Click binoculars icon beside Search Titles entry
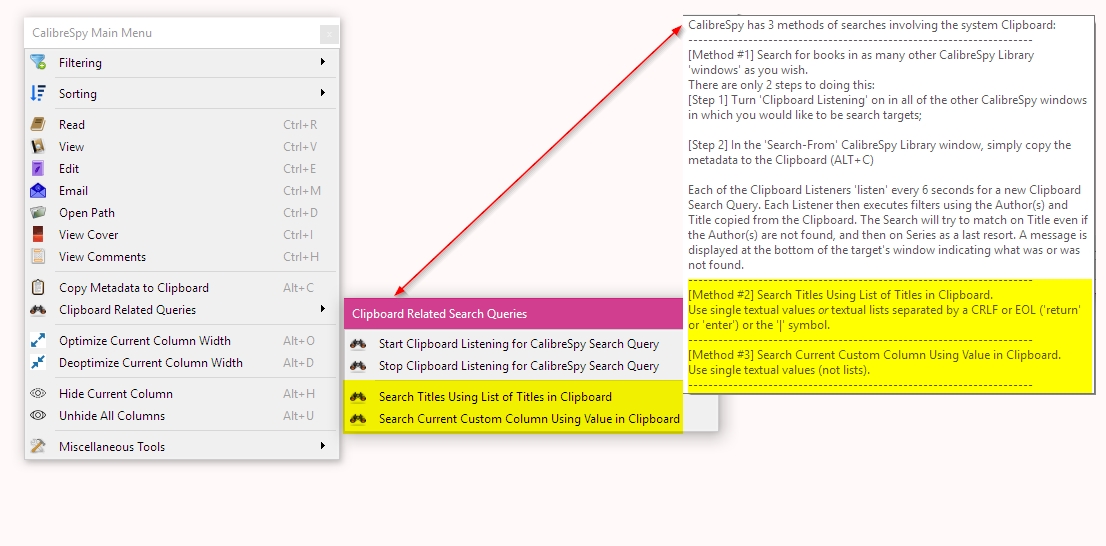 358,396
